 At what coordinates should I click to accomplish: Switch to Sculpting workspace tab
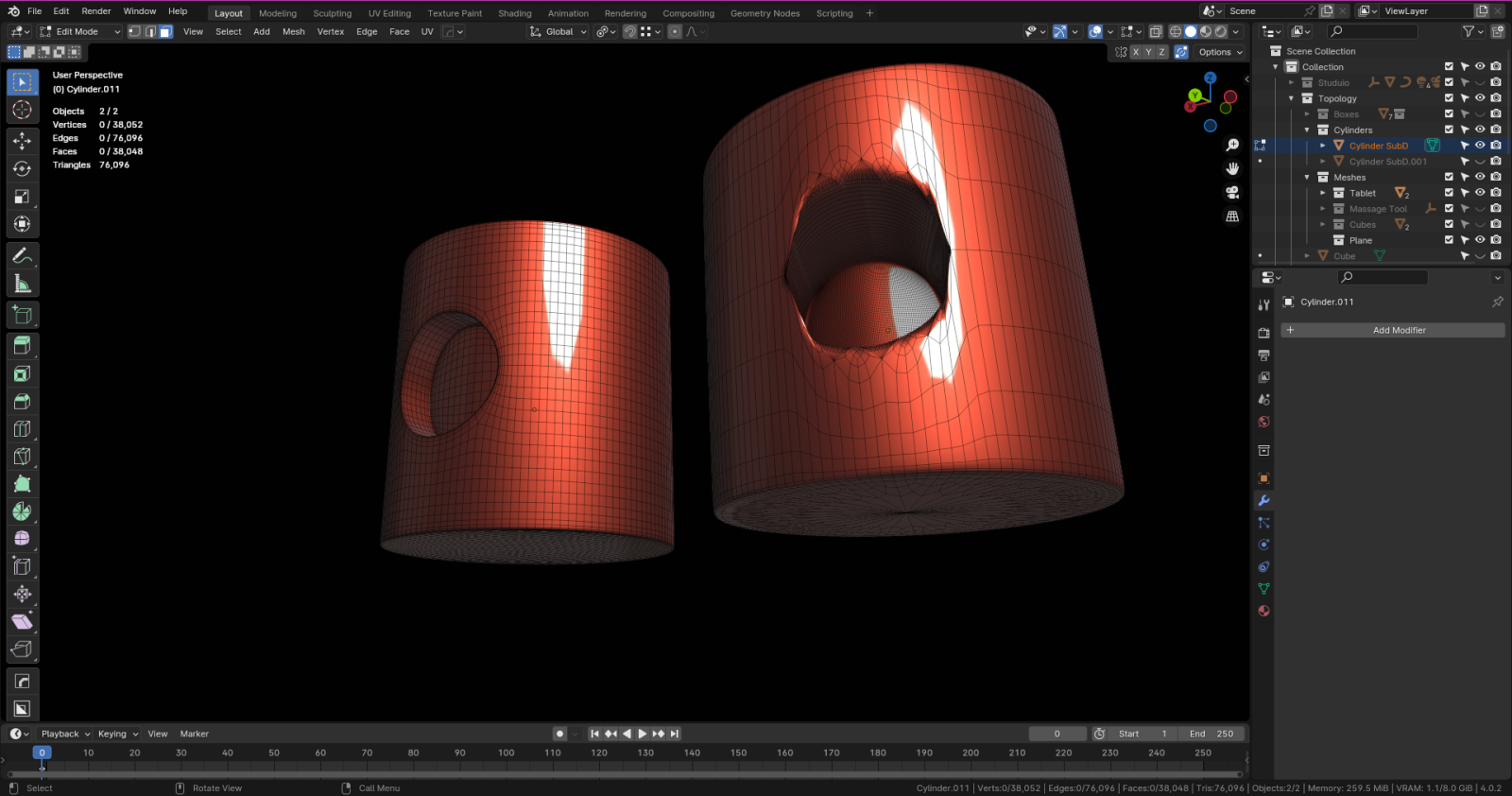tap(332, 13)
